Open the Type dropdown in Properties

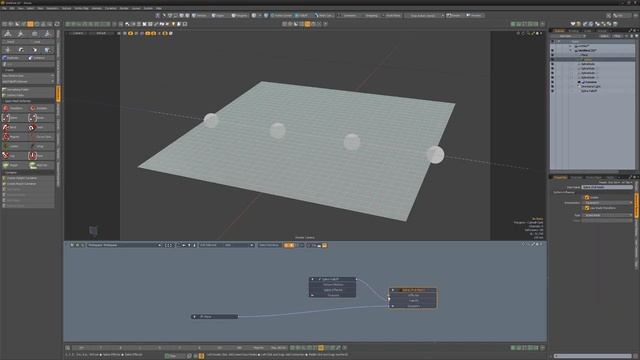click(607, 215)
